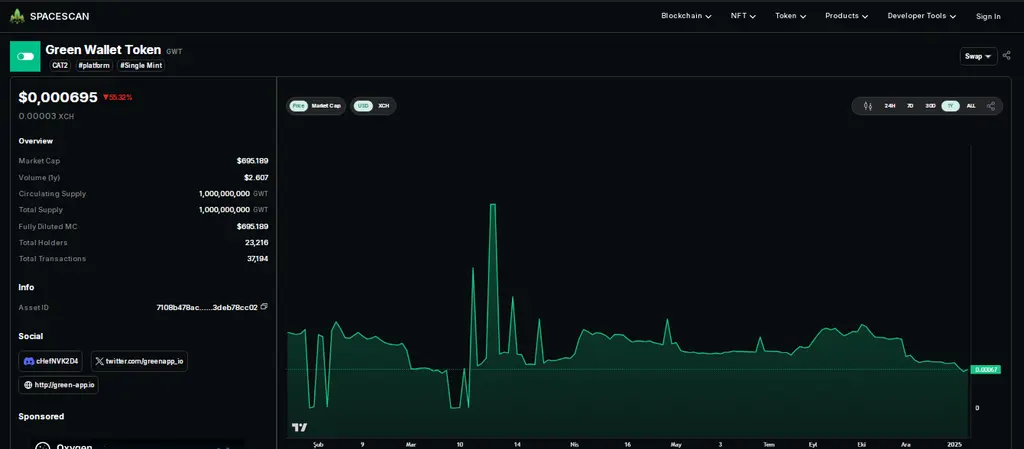Click the Green Wallet Token toggle logo

tap(25, 57)
